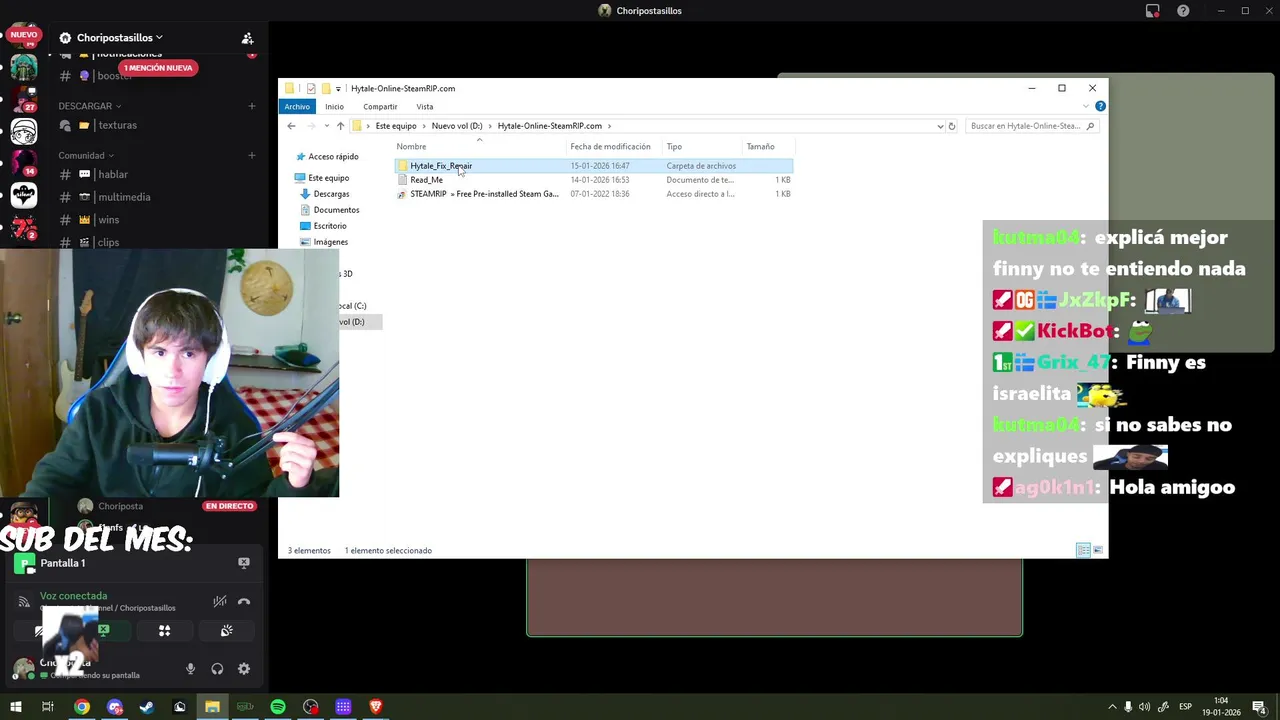
Task: Switch to the Inicio ribbon tab
Action: pyautogui.click(x=334, y=106)
